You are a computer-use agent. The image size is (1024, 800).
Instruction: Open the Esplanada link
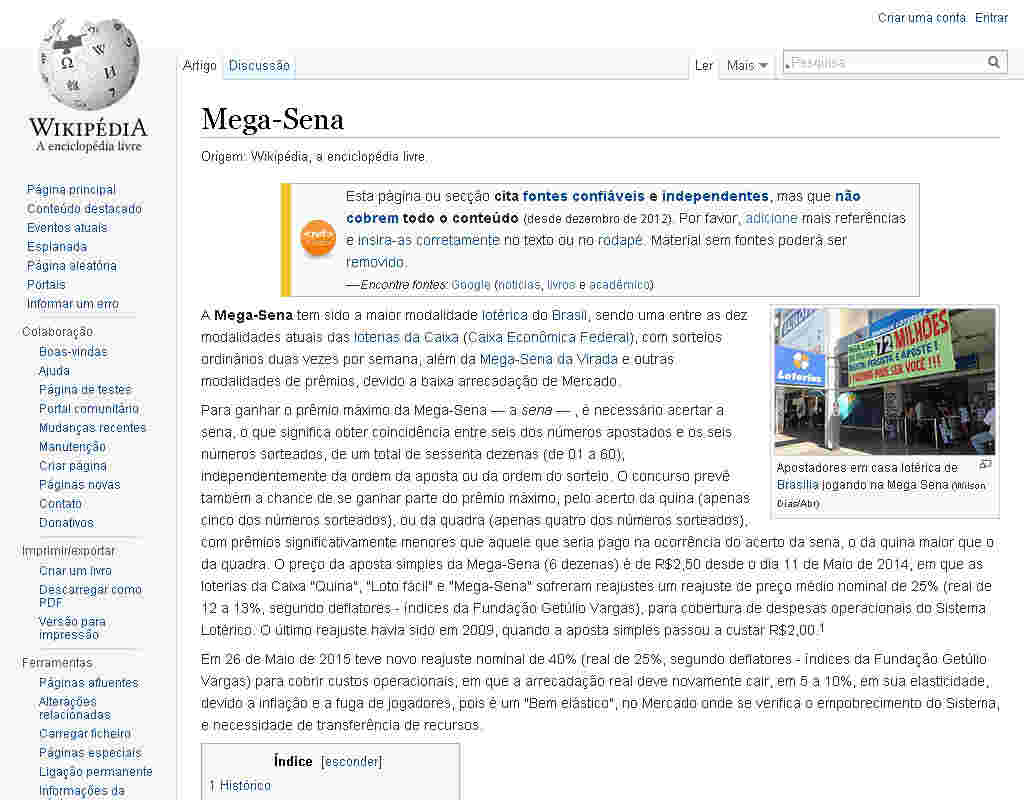(x=57, y=247)
